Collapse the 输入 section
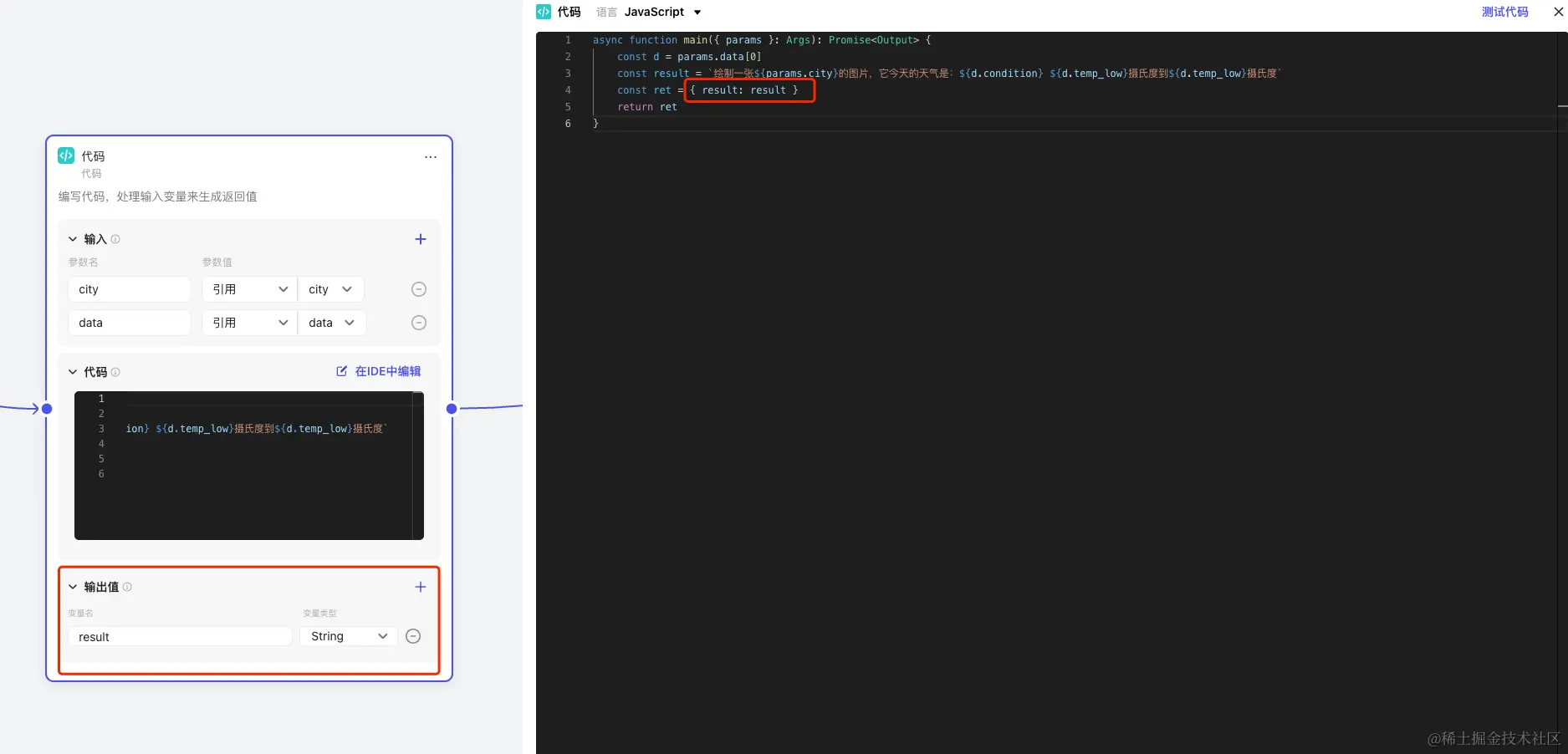1568x754 pixels. point(73,239)
